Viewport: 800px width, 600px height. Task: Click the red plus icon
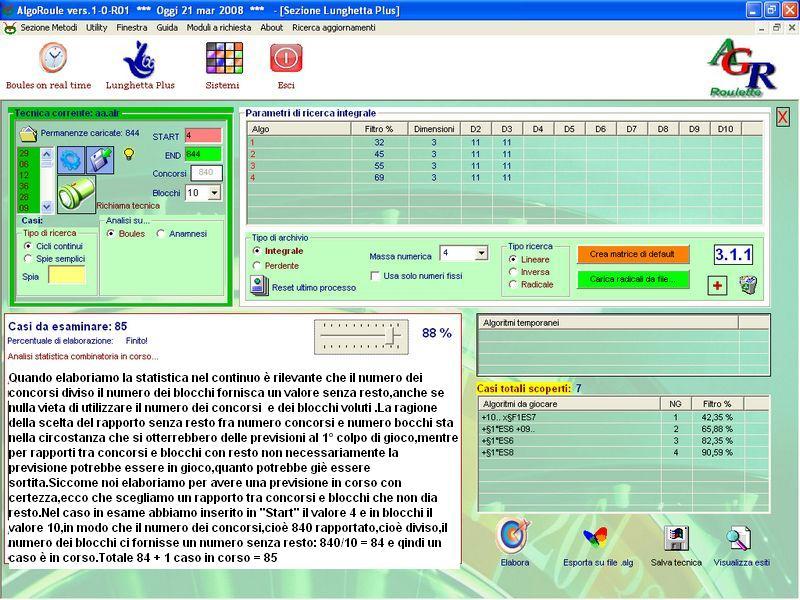click(x=717, y=285)
